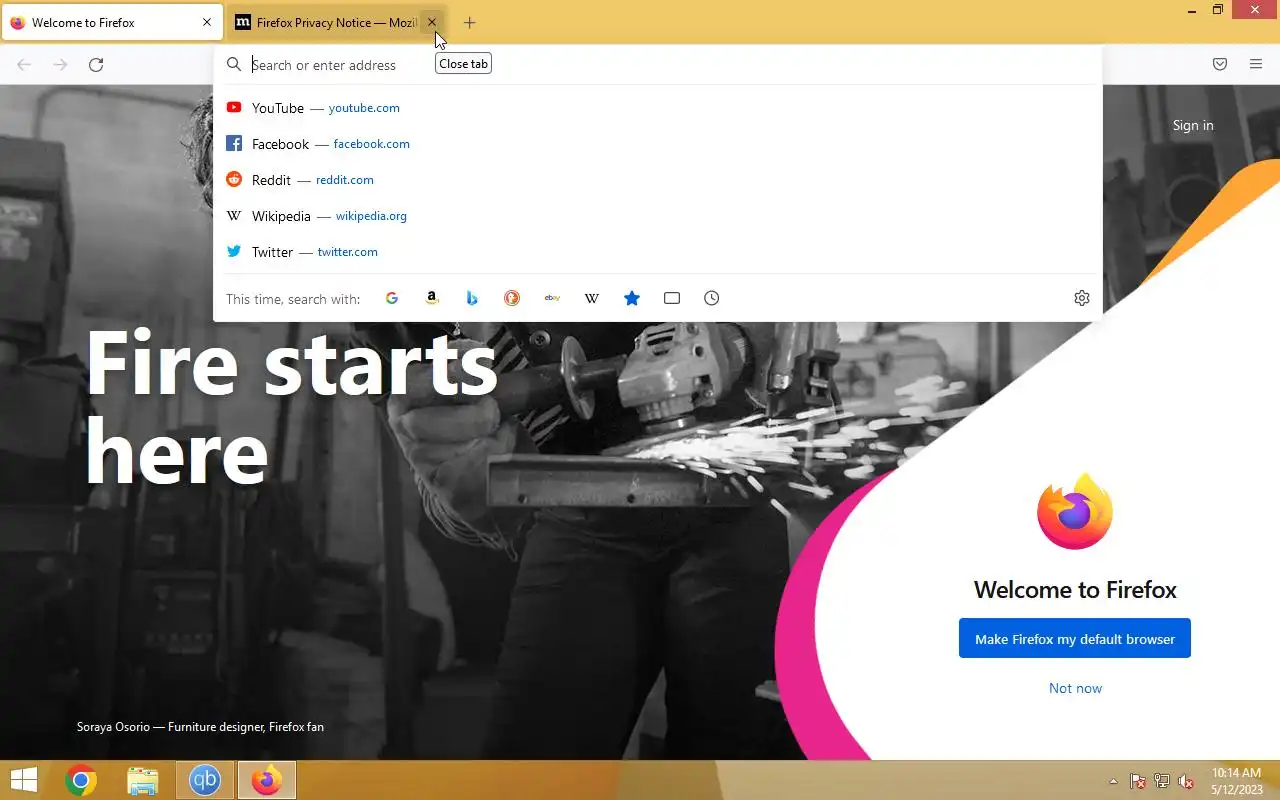Click the Not now link
Screen dimensions: 1280x800
pyautogui.click(x=1075, y=688)
